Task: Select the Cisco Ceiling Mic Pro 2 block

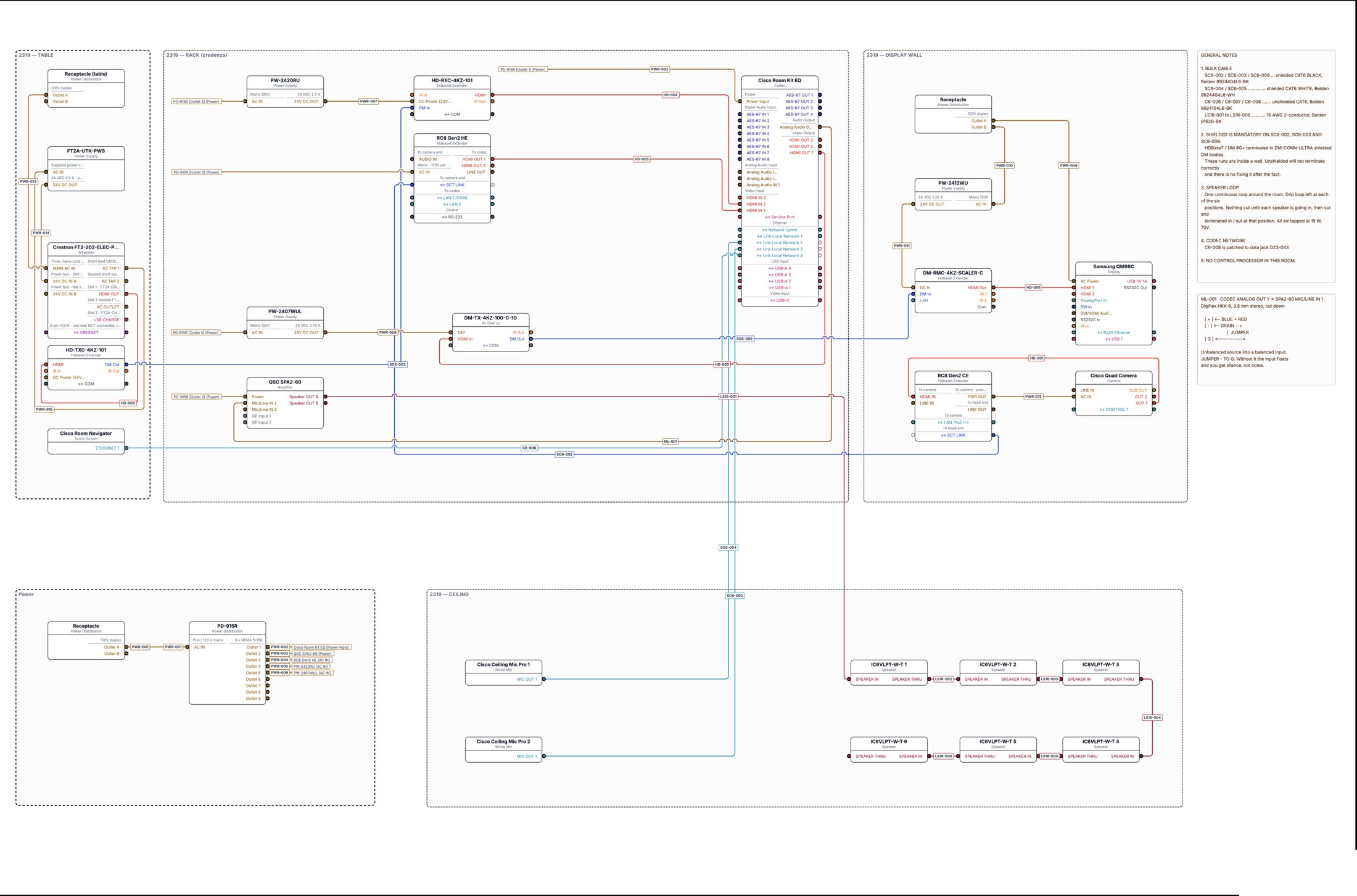Action: pos(503,750)
